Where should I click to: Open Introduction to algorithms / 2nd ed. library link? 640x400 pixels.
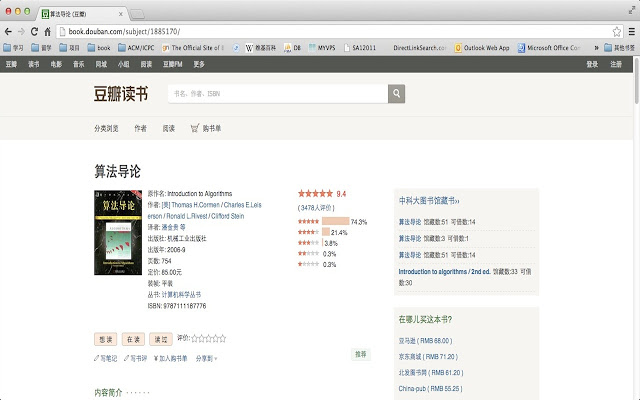(x=444, y=271)
